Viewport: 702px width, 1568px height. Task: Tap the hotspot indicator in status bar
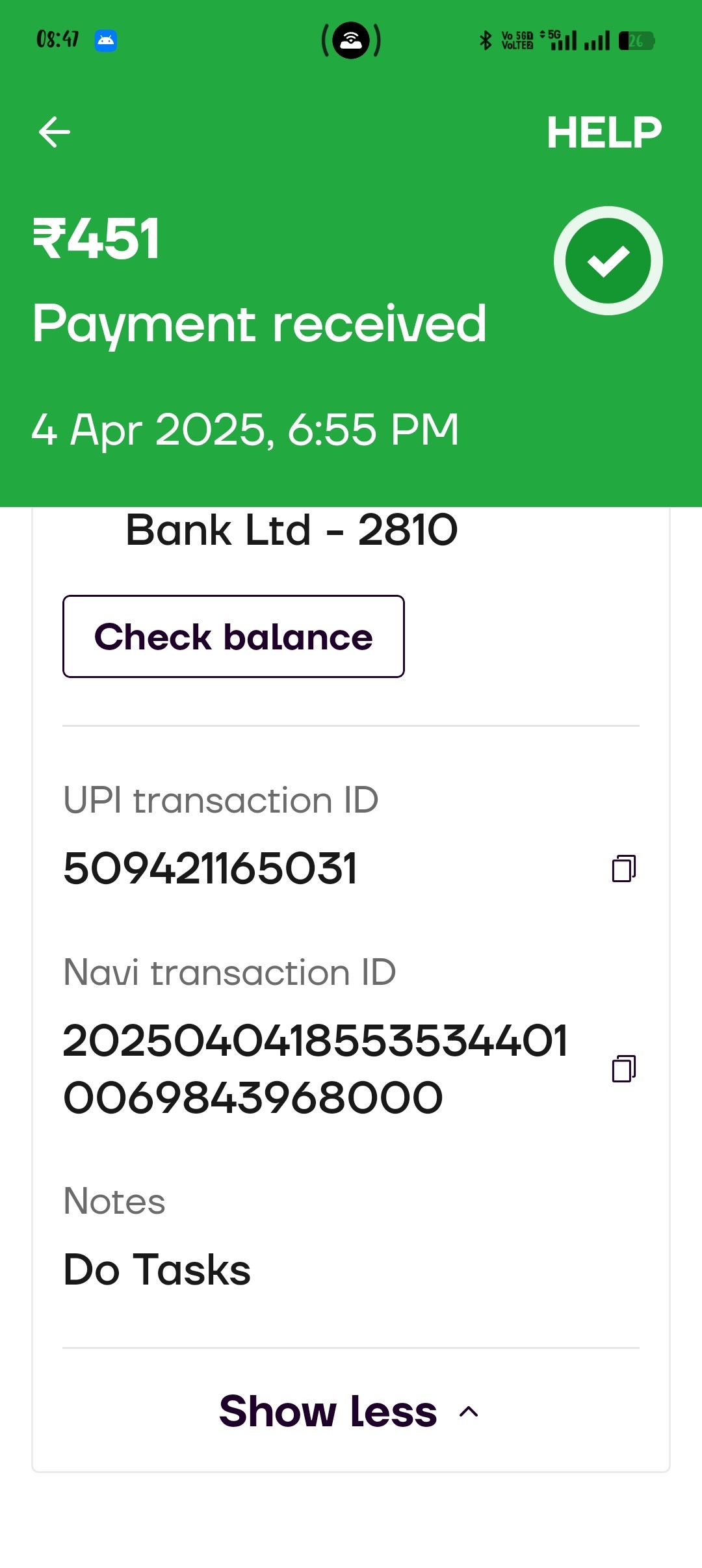(x=351, y=40)
